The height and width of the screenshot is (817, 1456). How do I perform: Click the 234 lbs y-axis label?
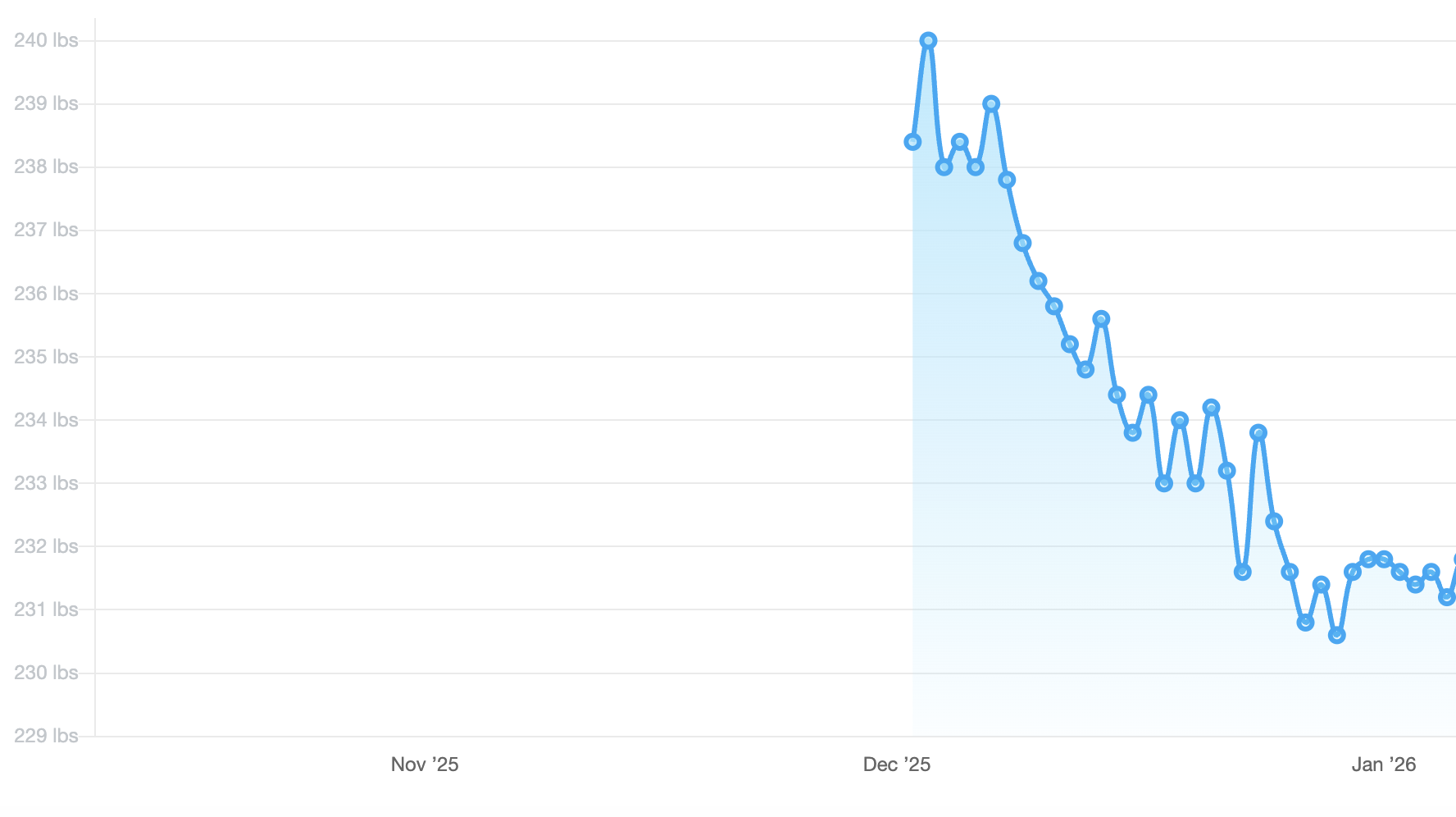click(46, 420)
